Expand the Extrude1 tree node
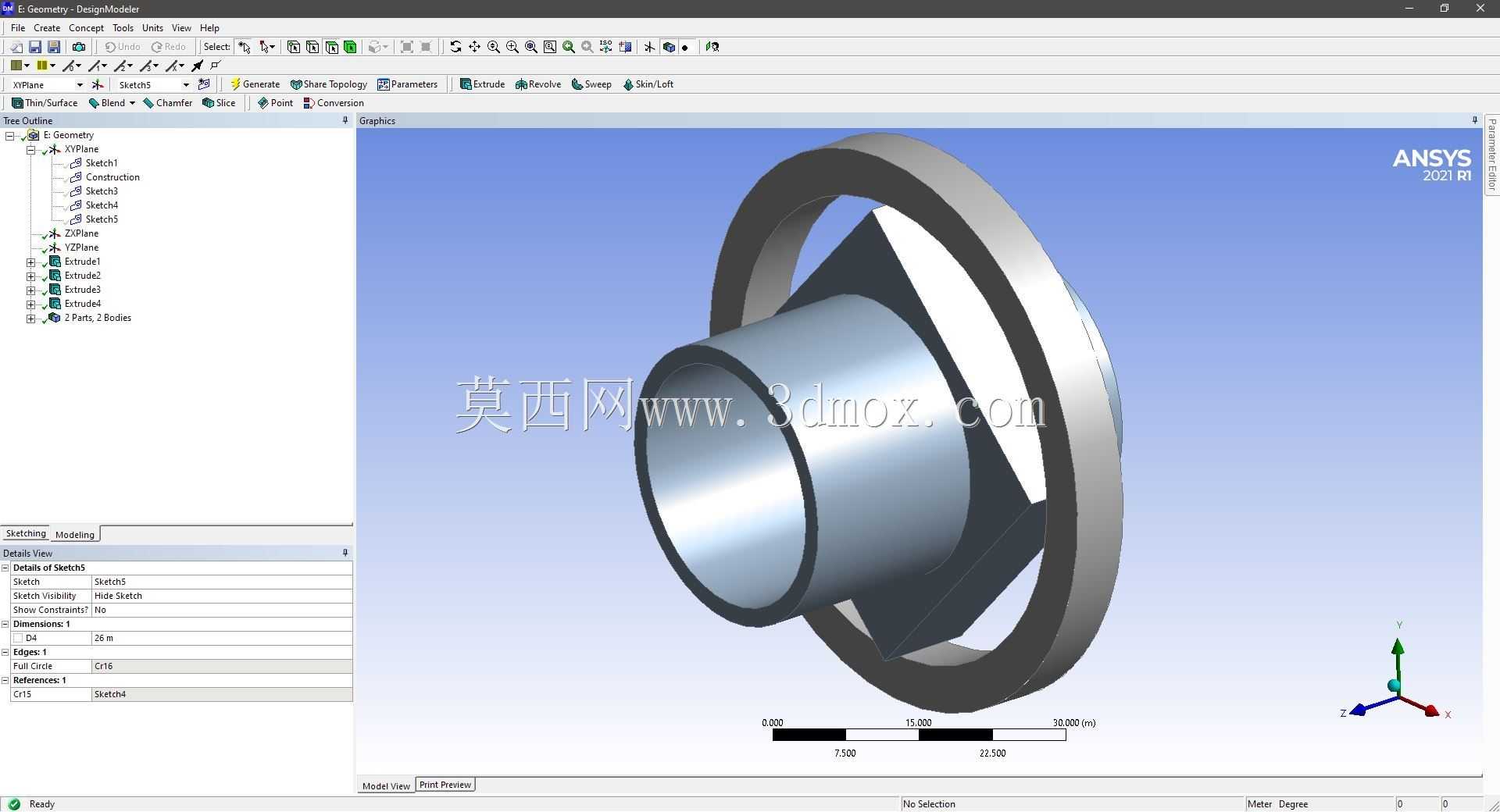1500x812 pixels. click(30, 262)
